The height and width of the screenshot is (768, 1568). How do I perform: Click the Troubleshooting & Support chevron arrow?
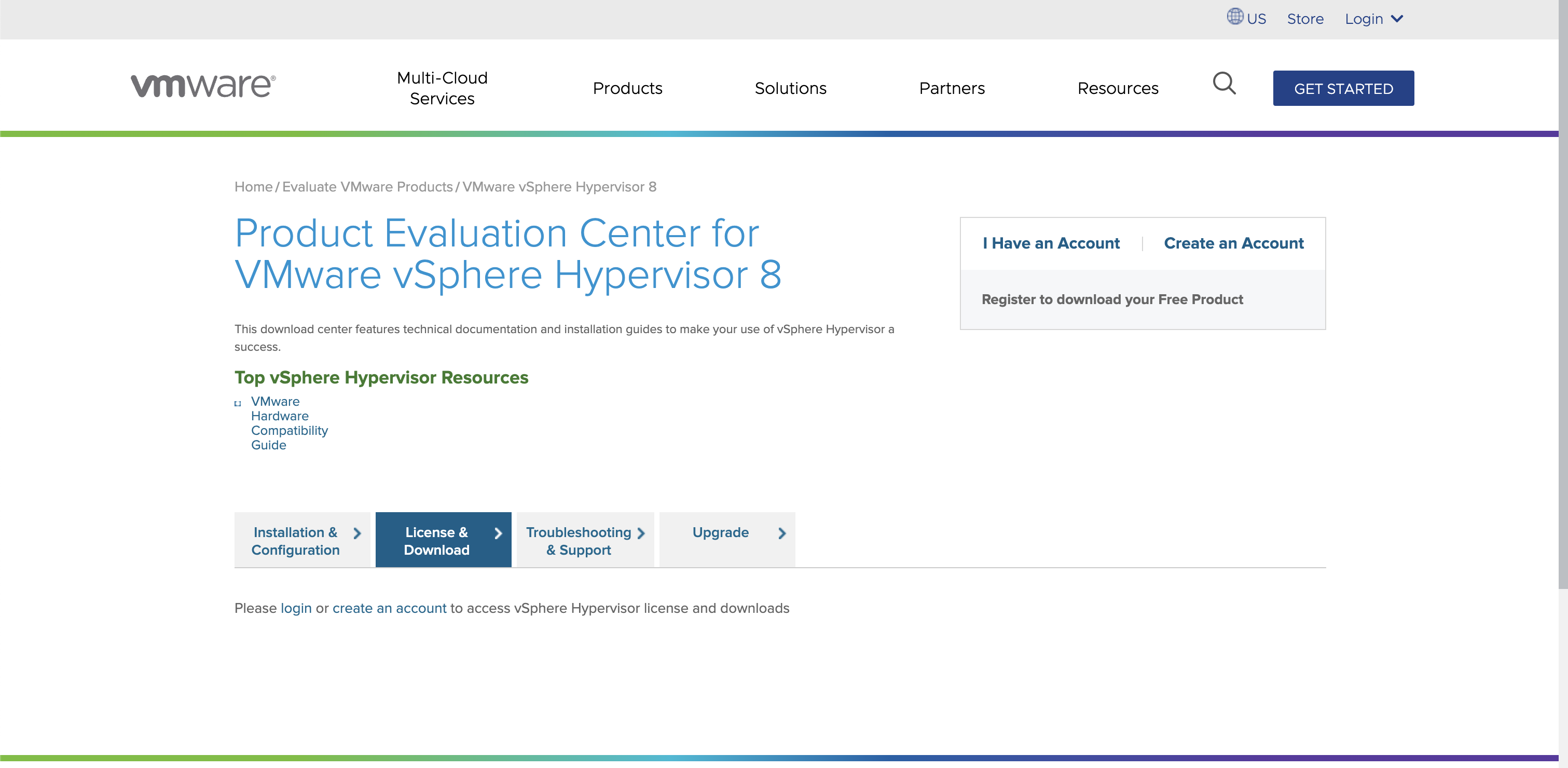click(x=641, y=533)
